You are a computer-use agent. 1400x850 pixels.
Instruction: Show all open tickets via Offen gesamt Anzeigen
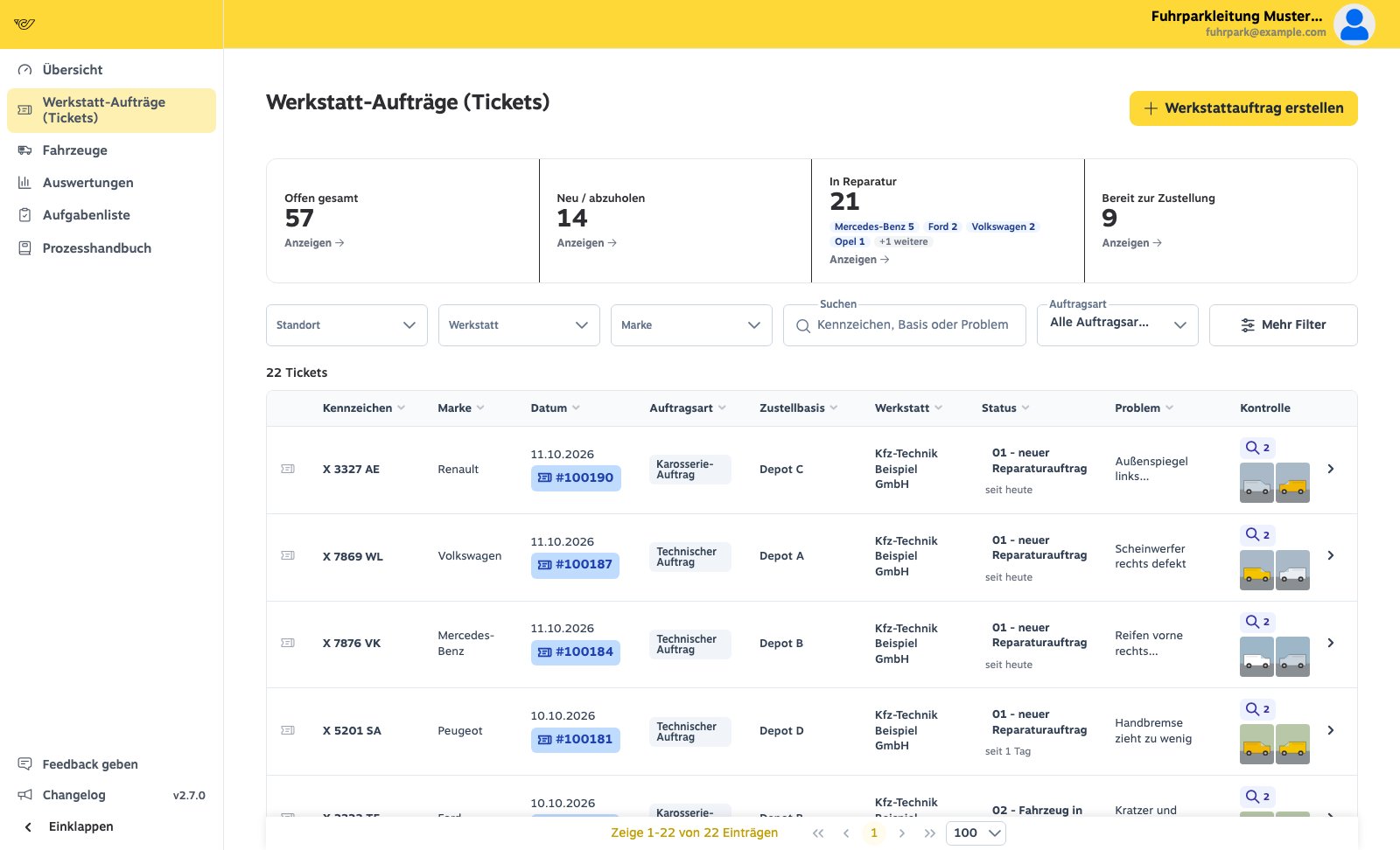314,243
